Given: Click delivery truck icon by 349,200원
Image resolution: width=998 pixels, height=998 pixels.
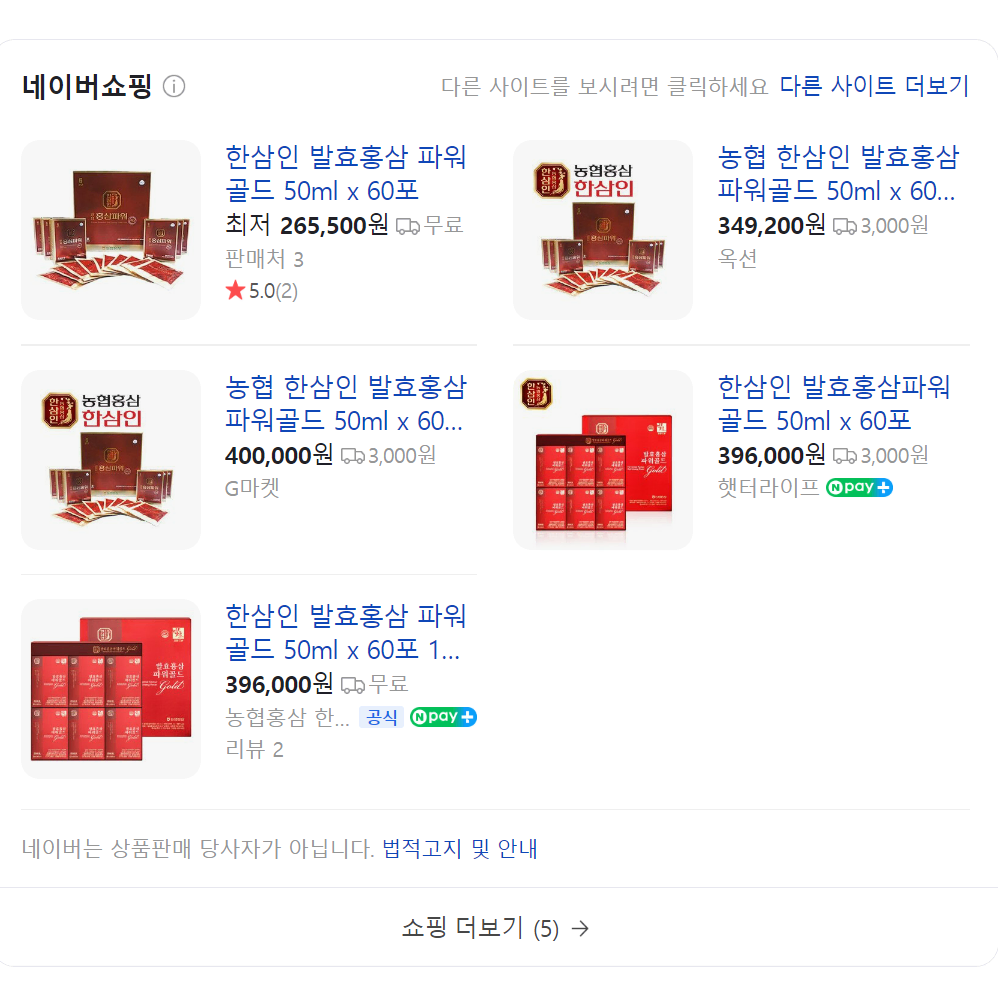Looking at the screenshot, I should point(845,226).
